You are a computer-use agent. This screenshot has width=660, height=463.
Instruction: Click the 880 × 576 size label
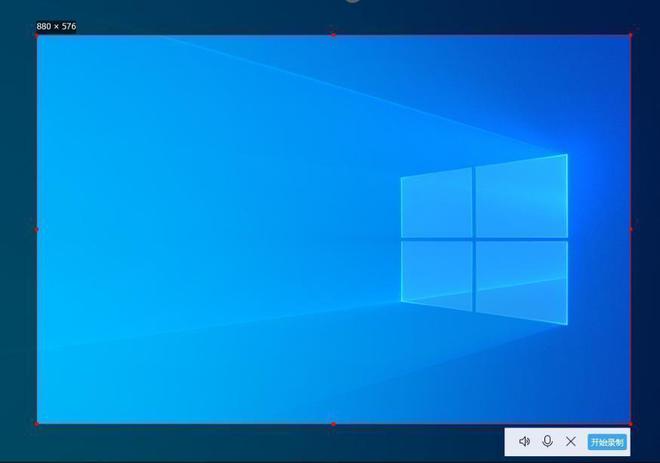(x=56, y=26)
